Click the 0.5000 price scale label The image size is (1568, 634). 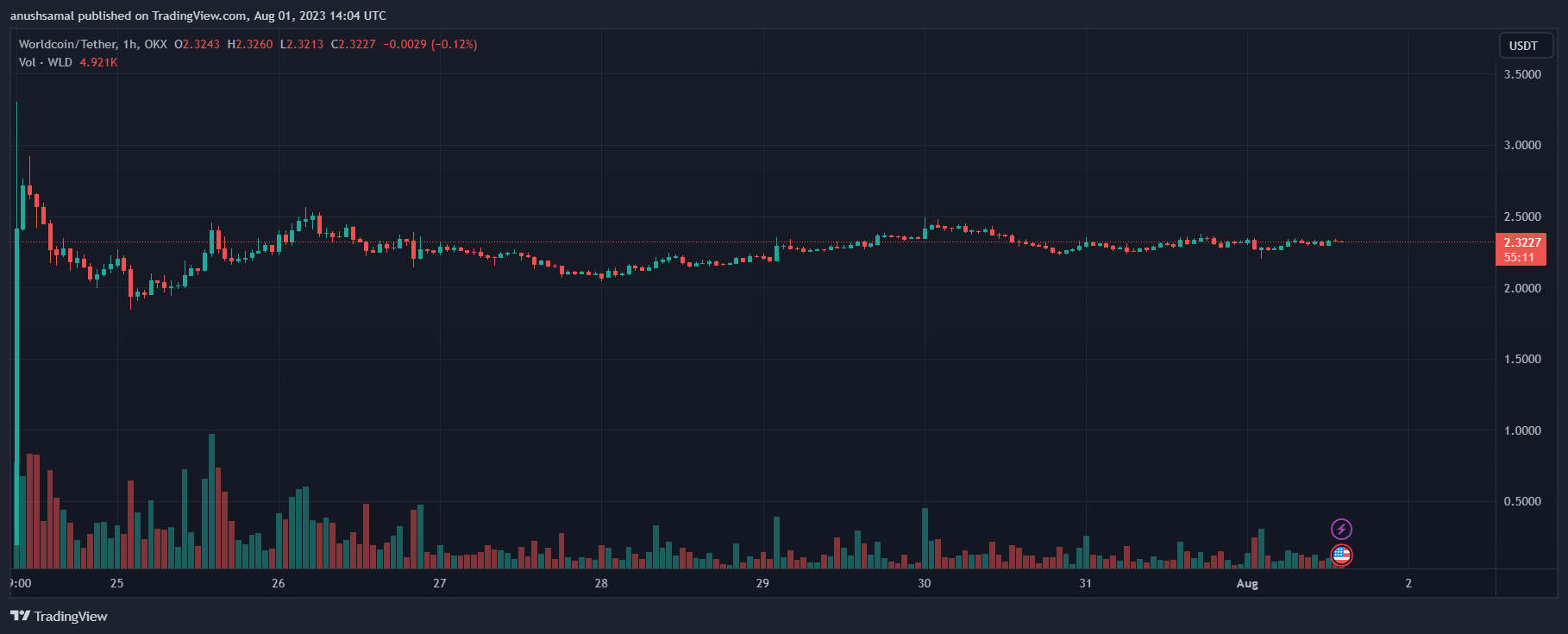point(1522,501)
